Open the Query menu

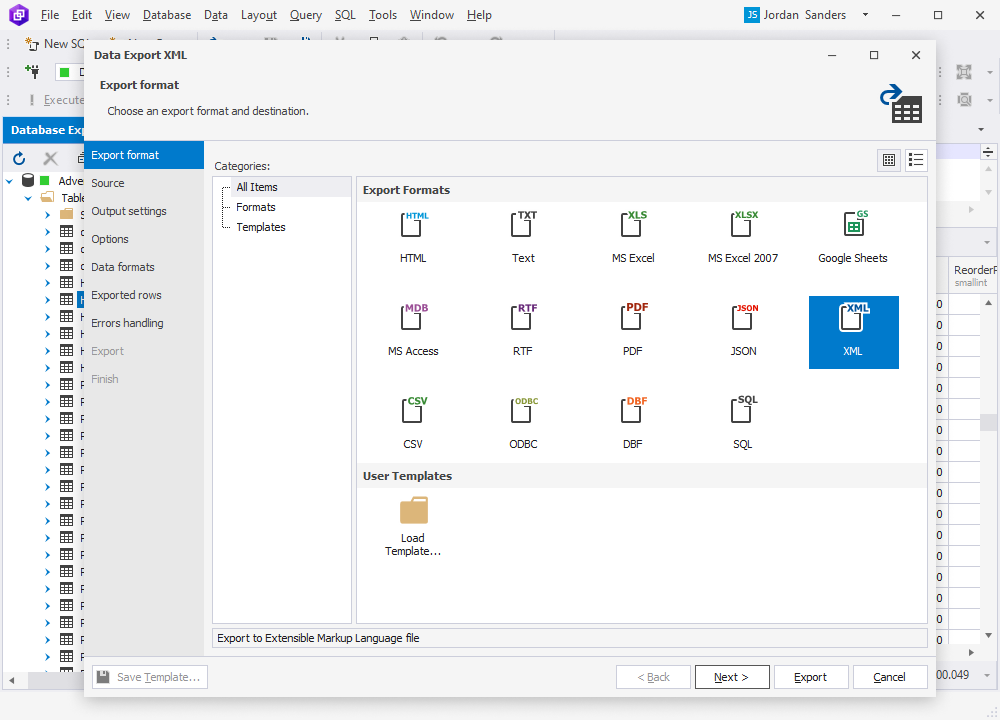coord(306,15)
